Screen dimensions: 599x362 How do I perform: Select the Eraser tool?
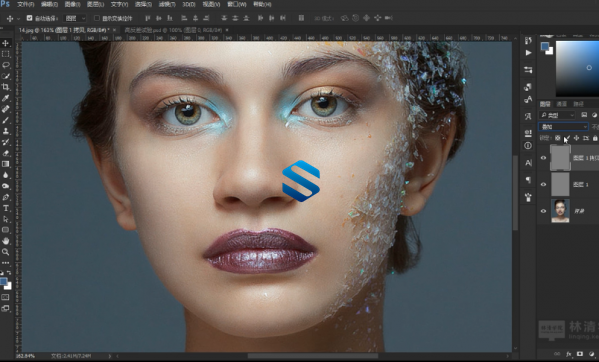pos(6,153)
